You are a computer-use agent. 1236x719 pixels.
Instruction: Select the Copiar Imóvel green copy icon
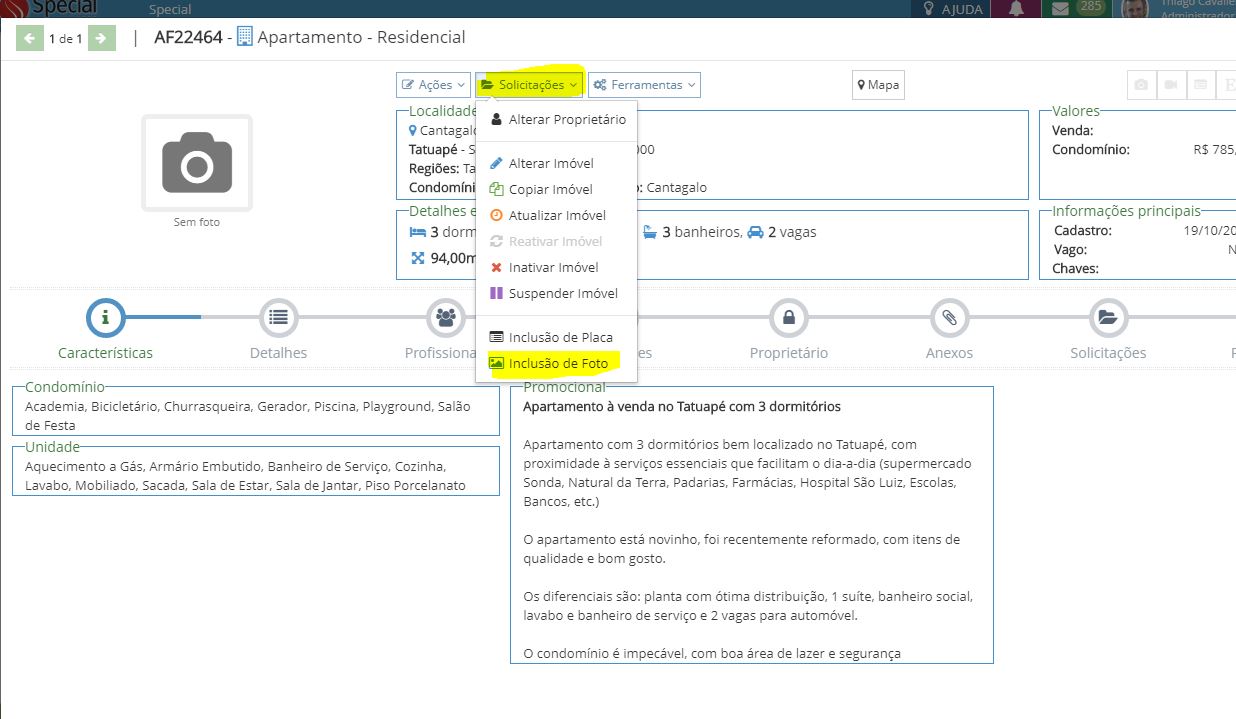coord(497,189)
